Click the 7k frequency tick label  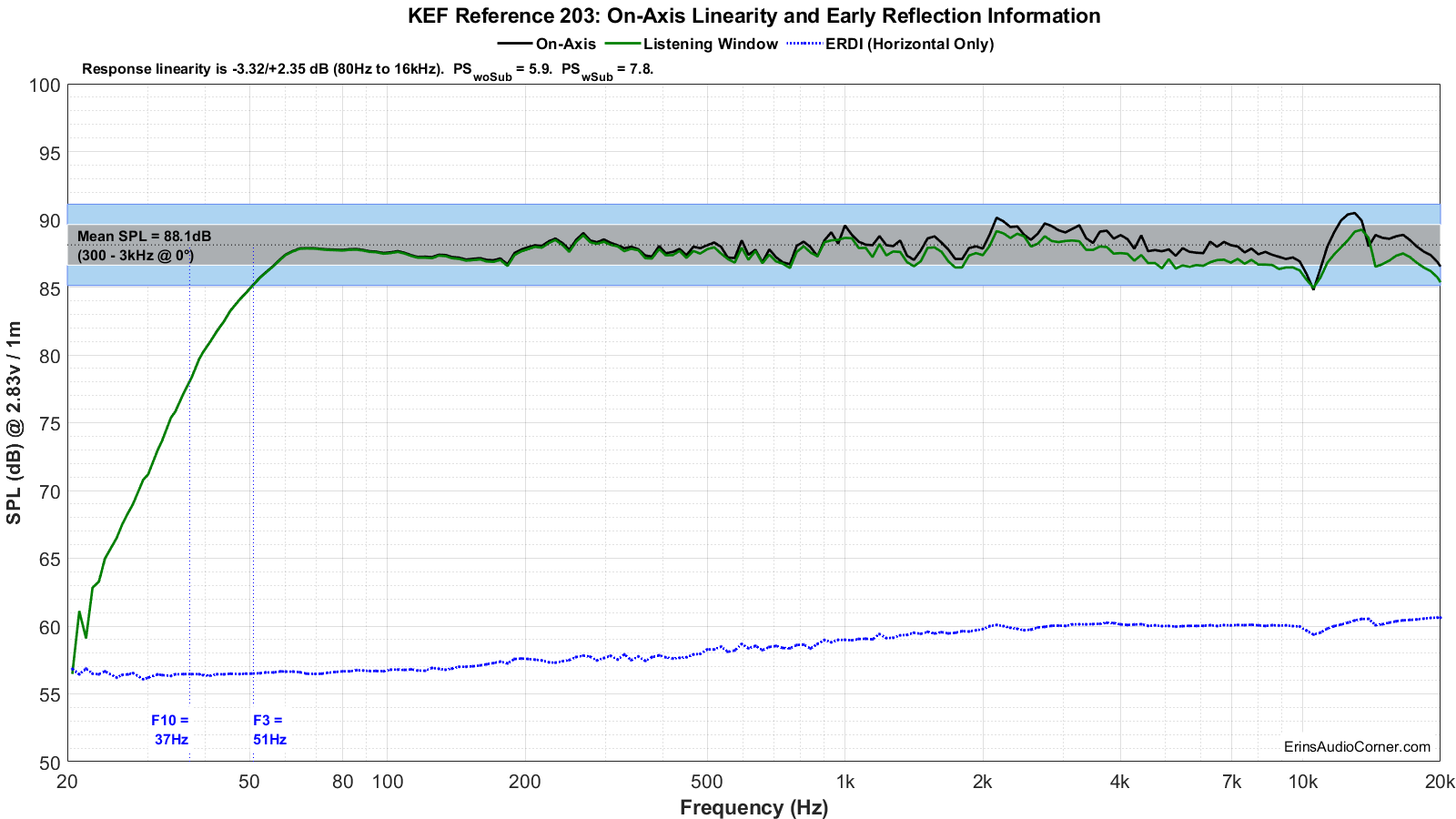point(1231,782)
